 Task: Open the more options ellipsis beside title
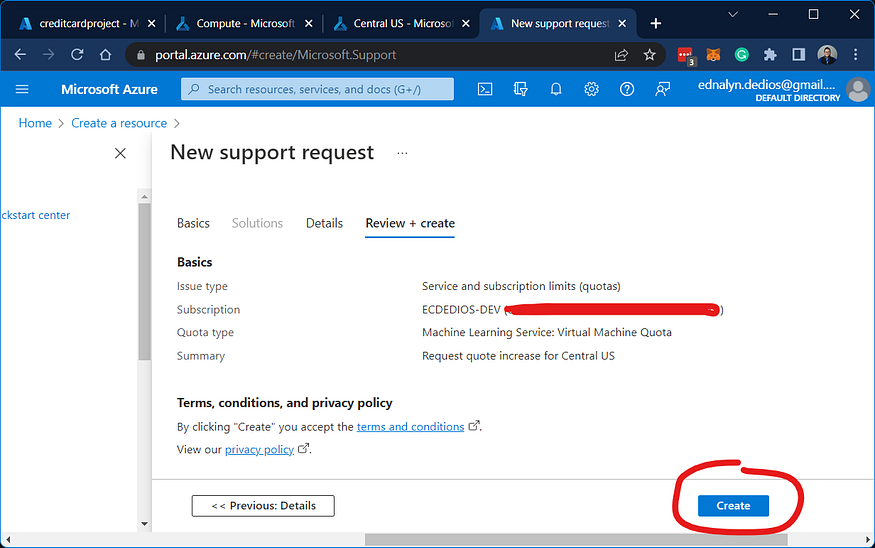[x=402, y=153]
